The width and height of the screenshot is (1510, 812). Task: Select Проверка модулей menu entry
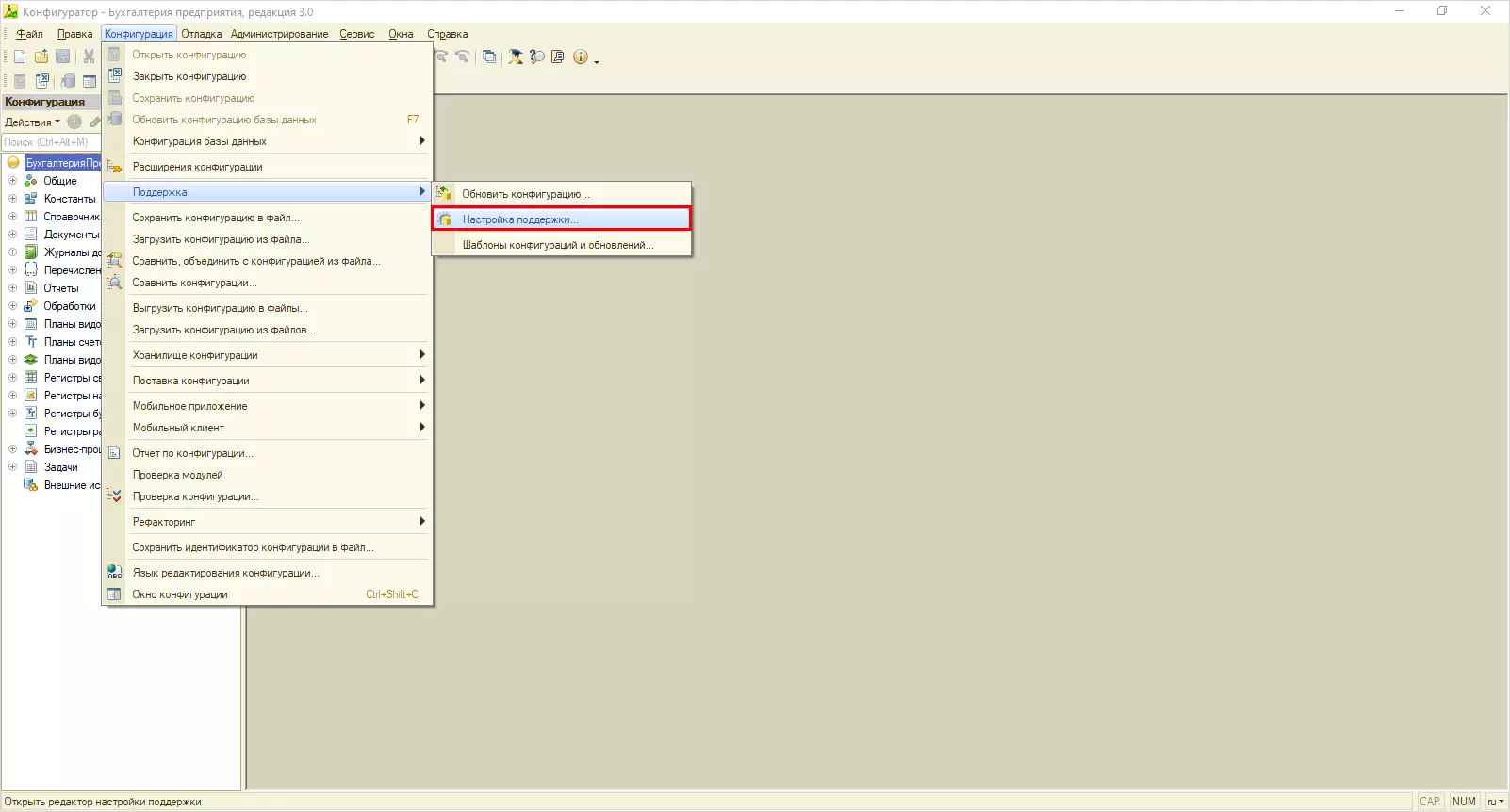(268, 475)
